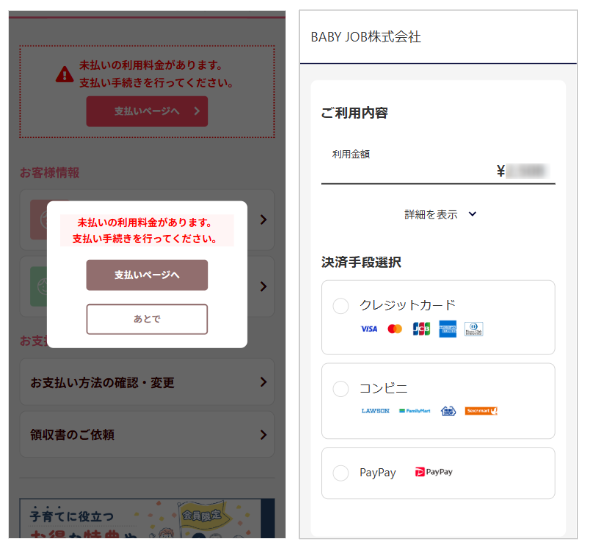Dismiss the popup with the あとで button
589x551 pixels.
click(147, 319)
